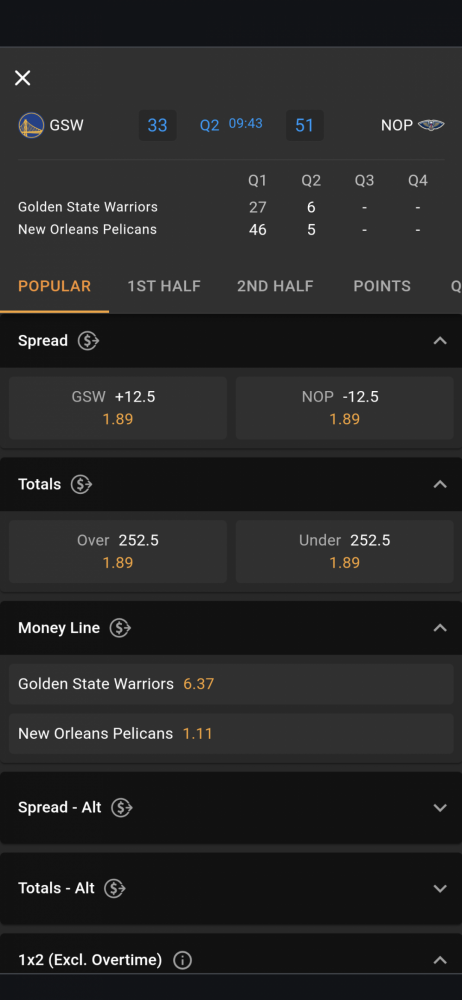This screenshot has width=462, height=1000.
Task: Tap the Golden State Warriors logo
Action: coord(31,126)
